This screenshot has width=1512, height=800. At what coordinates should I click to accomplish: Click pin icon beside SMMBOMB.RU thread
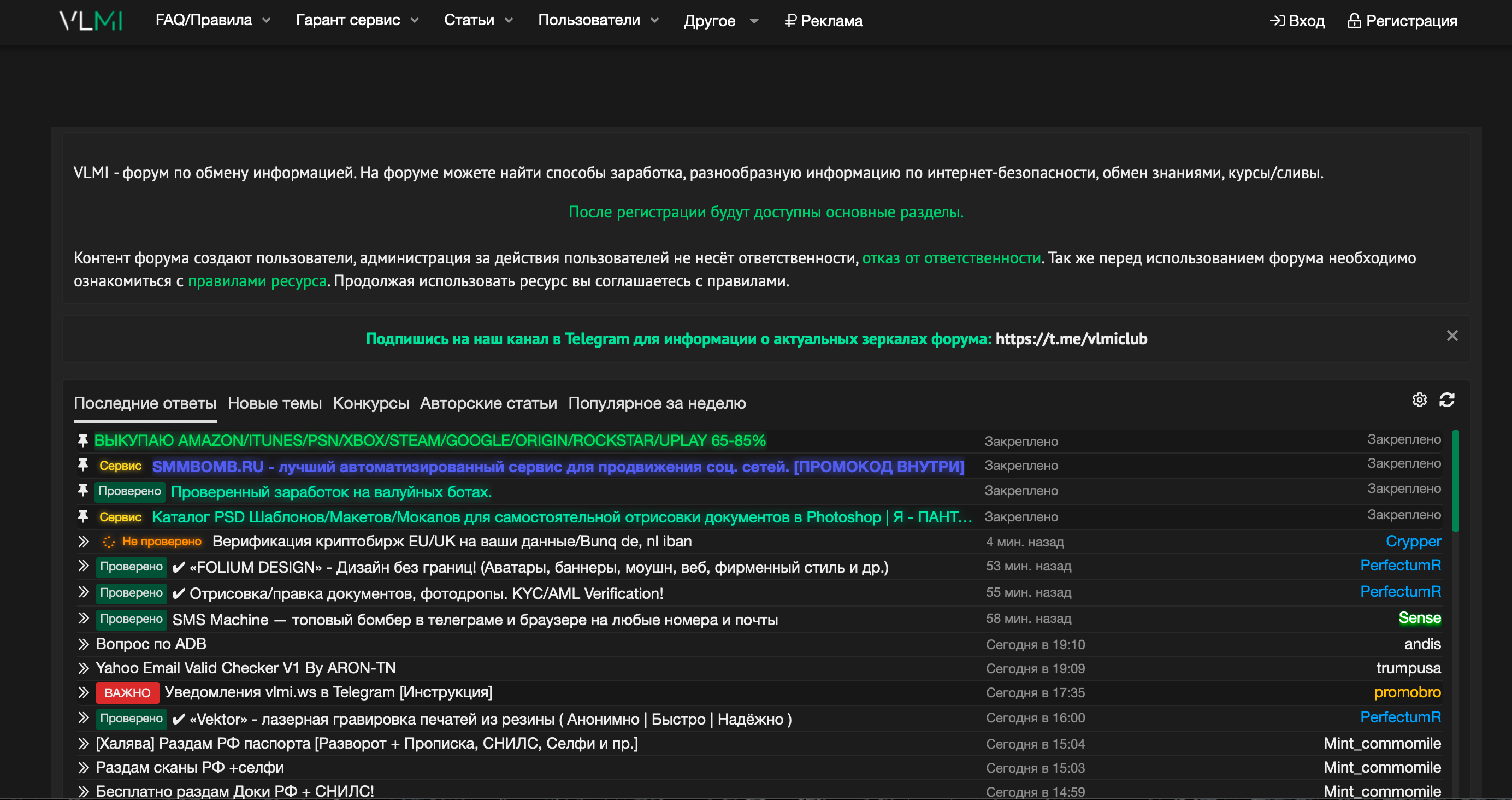[83, 466]
